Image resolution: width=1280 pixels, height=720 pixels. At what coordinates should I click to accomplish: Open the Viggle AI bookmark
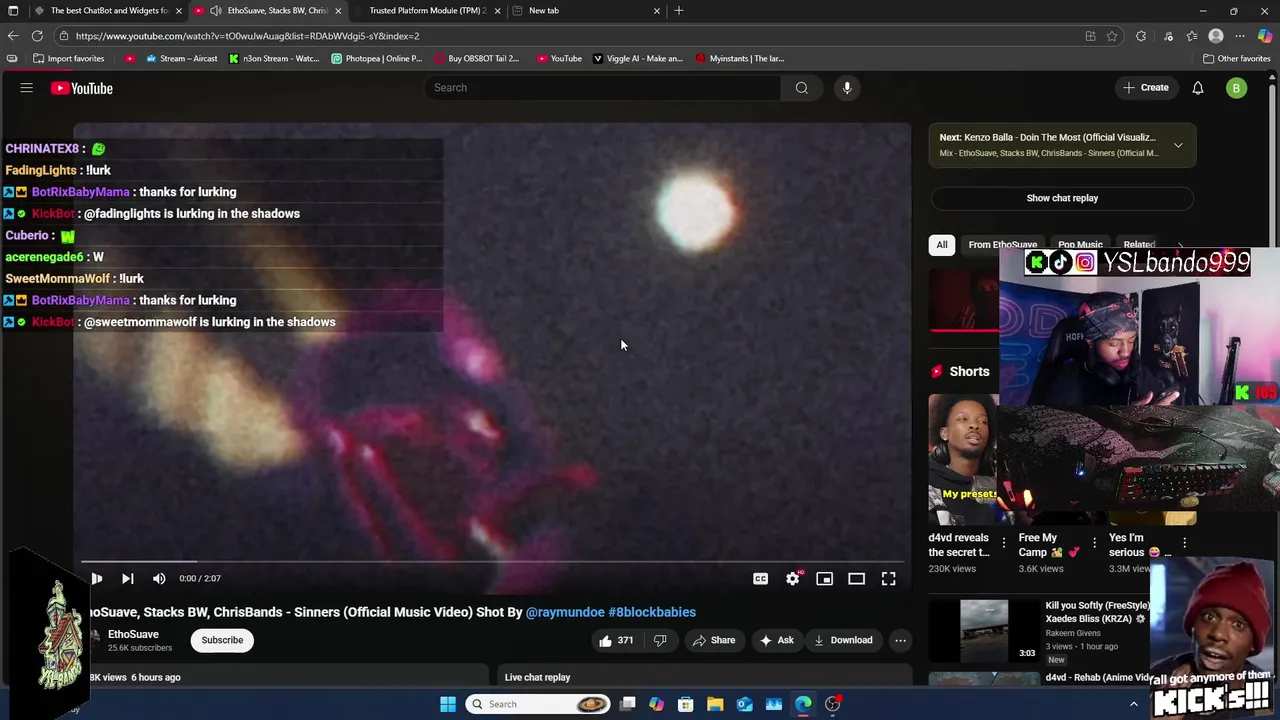click(x=638, y=58)
